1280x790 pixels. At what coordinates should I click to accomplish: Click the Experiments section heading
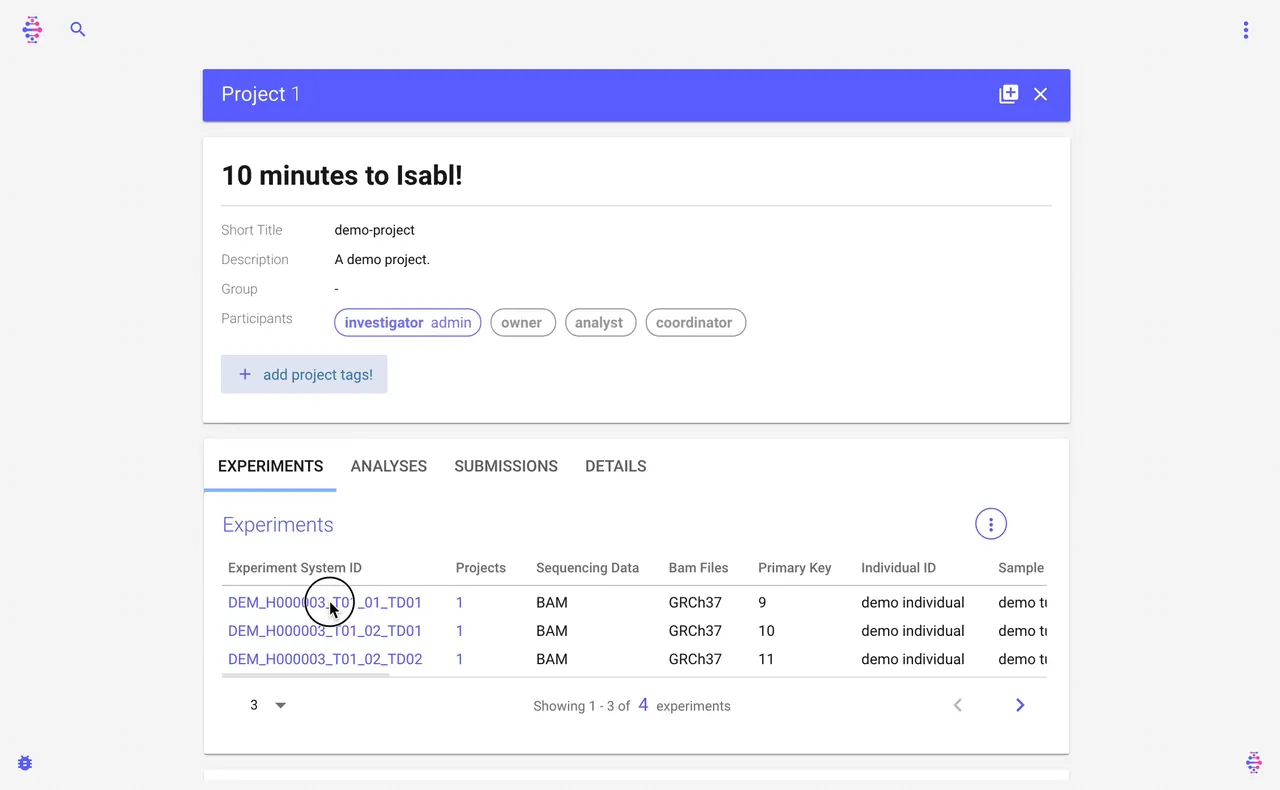coord(278,525)
